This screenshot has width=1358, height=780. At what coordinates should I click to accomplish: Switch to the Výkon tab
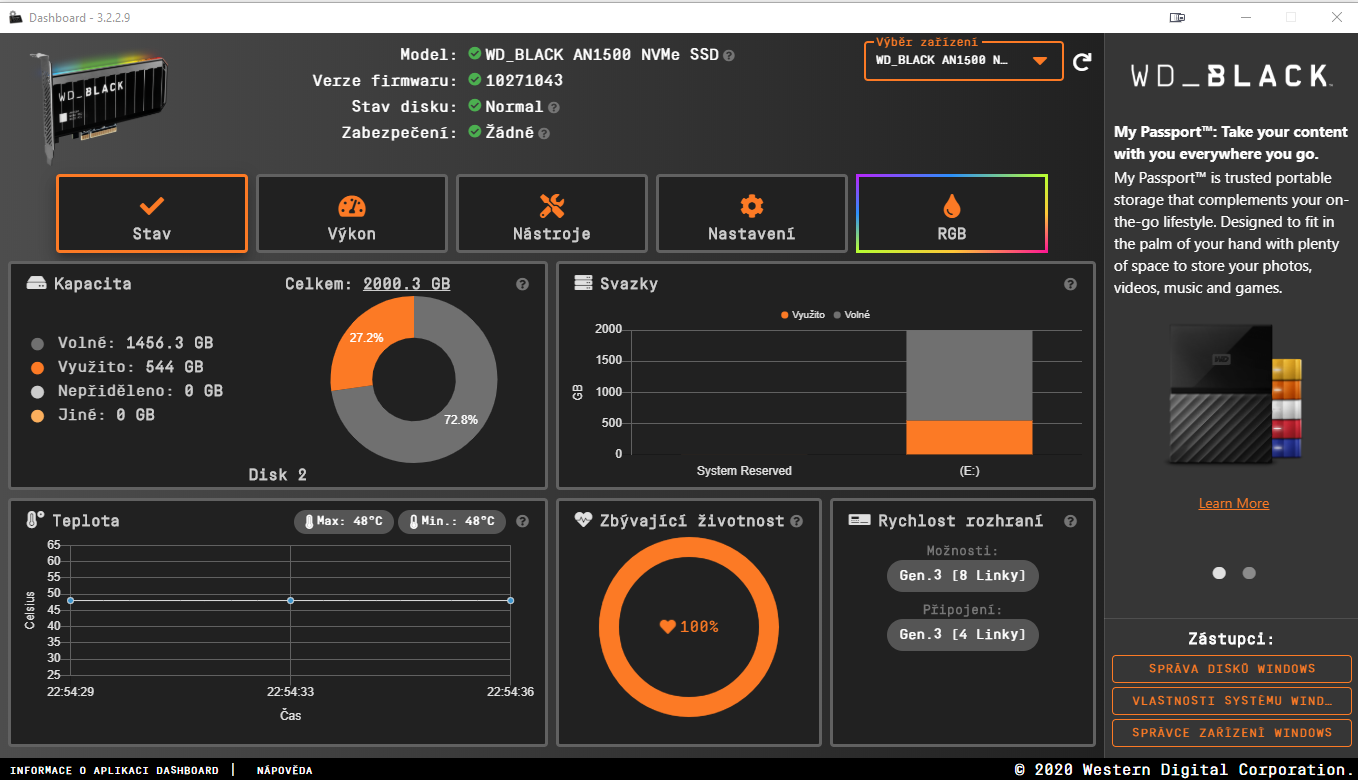[352, 214]
